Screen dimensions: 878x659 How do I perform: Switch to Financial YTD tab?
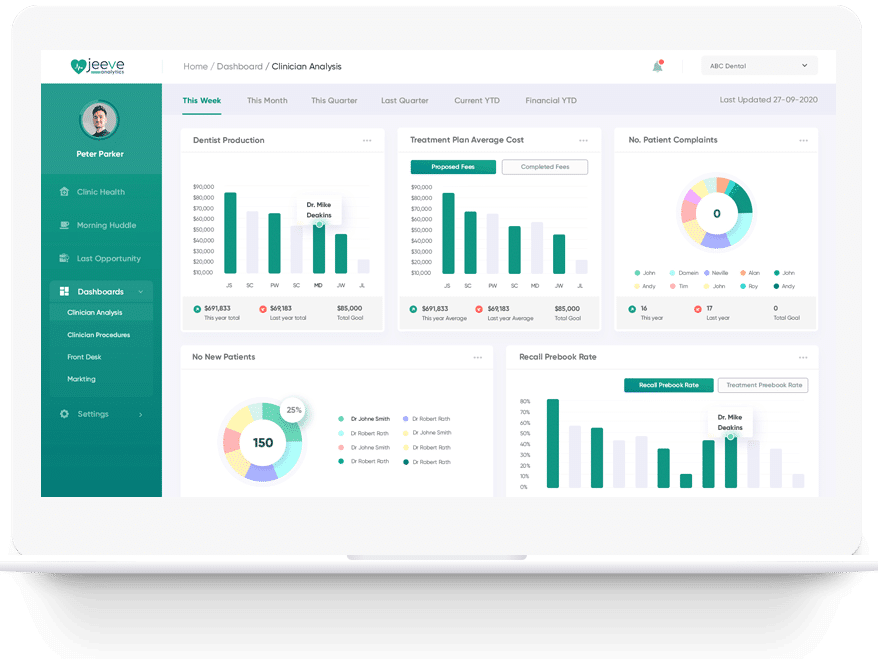coord(551,101)
